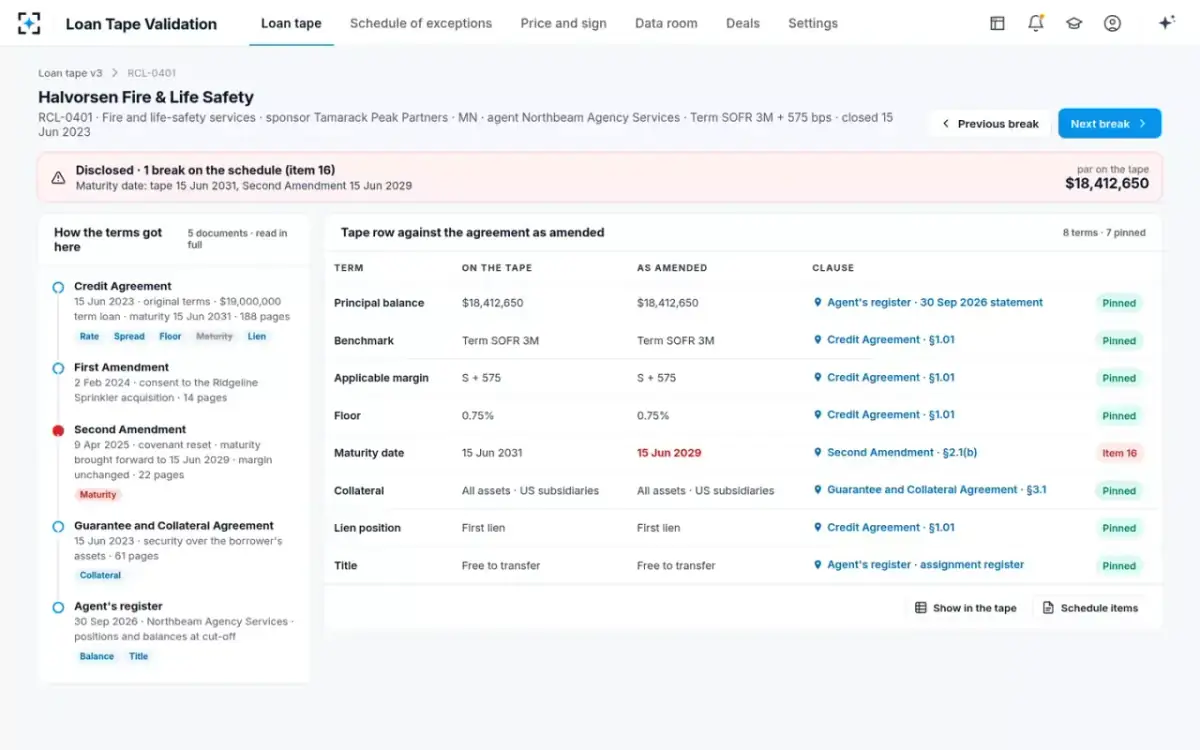Image resolution: width=1200 pixels, height=750 pixels.
Task: Open the learning graduation cap icon
Action: tap(1074, 23)
